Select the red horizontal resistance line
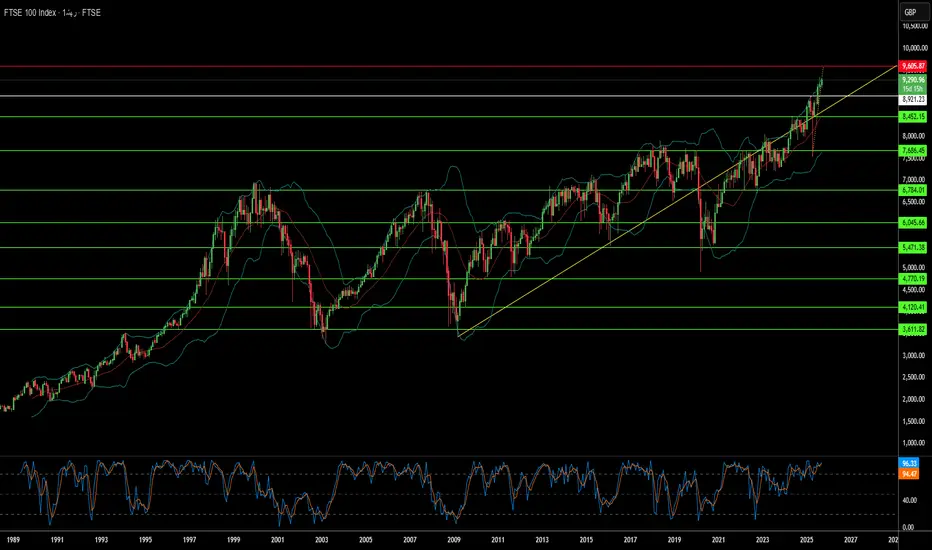This screenshot has height=550, width=932. [449, 67]
